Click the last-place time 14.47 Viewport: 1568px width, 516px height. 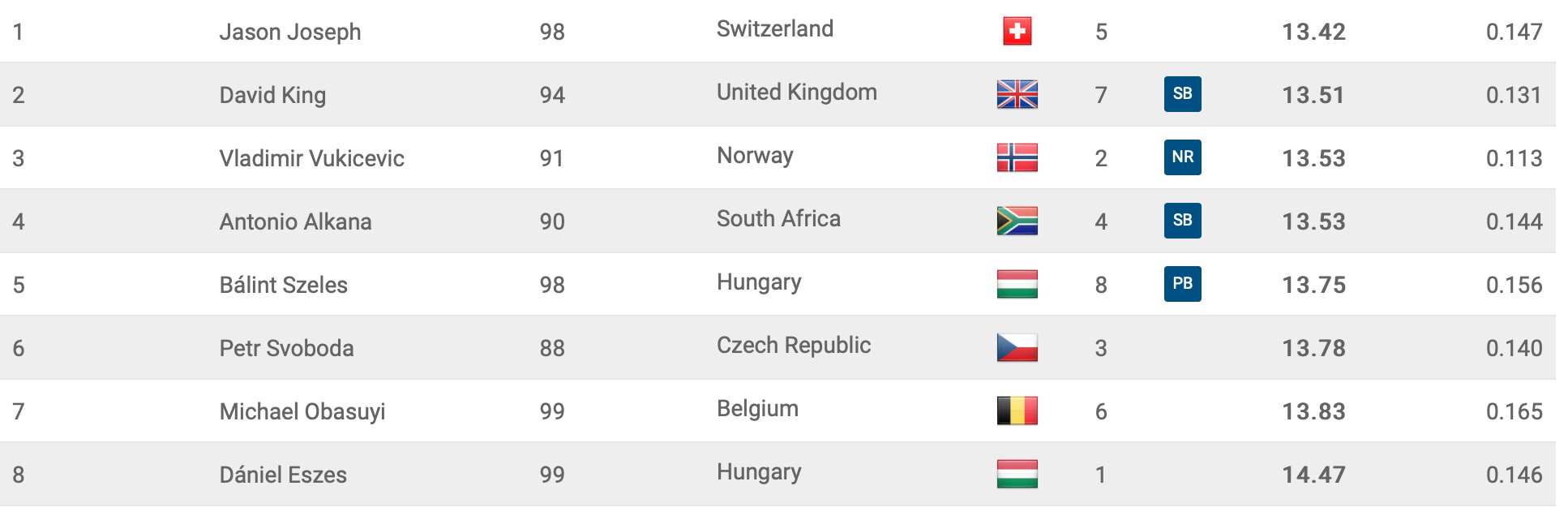1313,475
